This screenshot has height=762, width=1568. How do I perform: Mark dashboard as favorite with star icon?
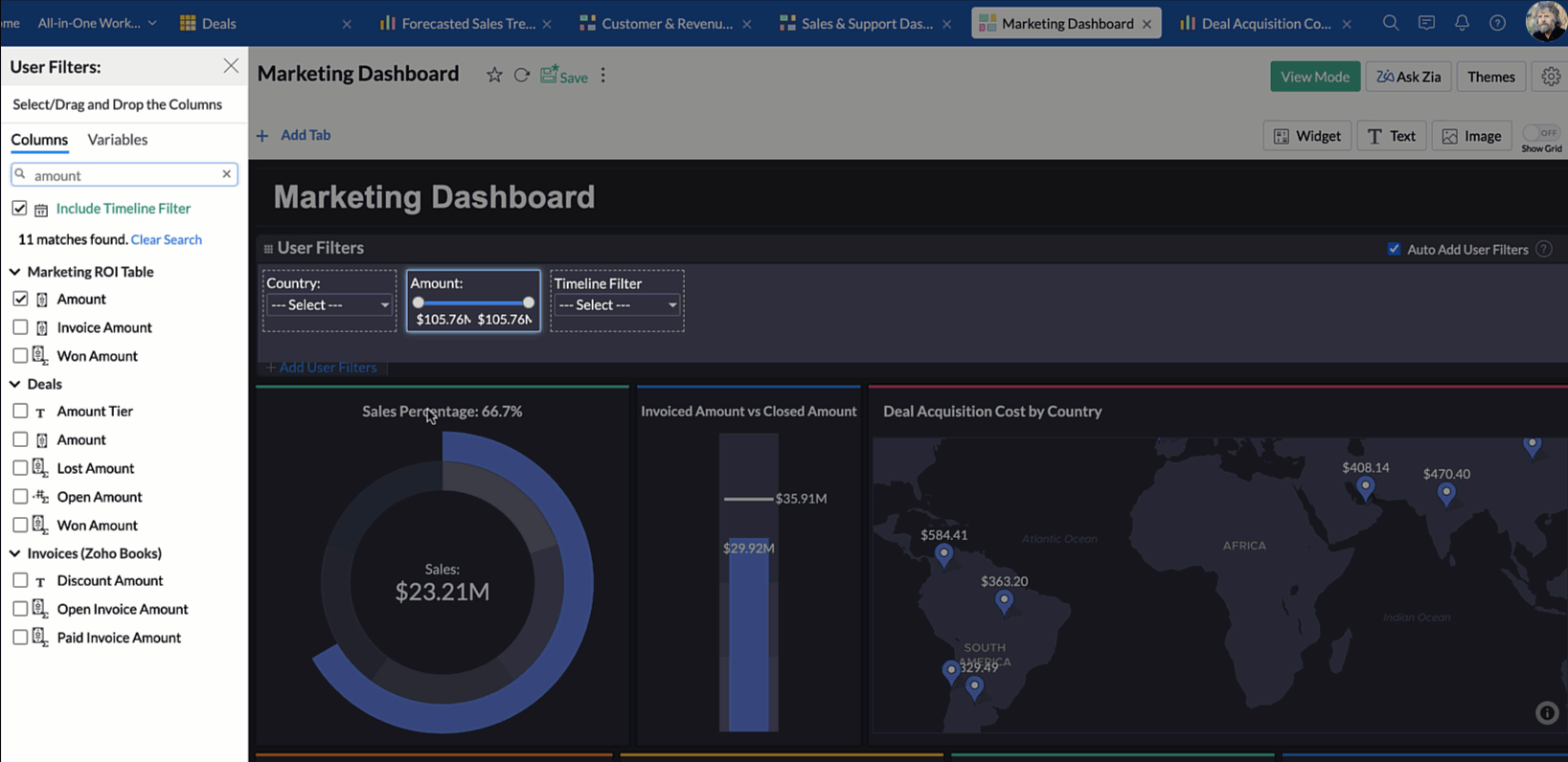click(494, 75)
